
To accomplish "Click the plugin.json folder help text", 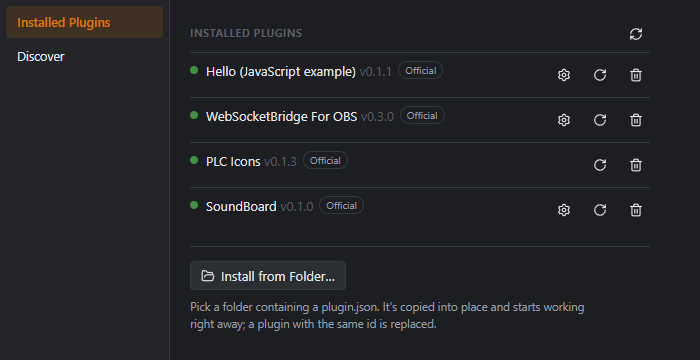I will click(387, 316).
